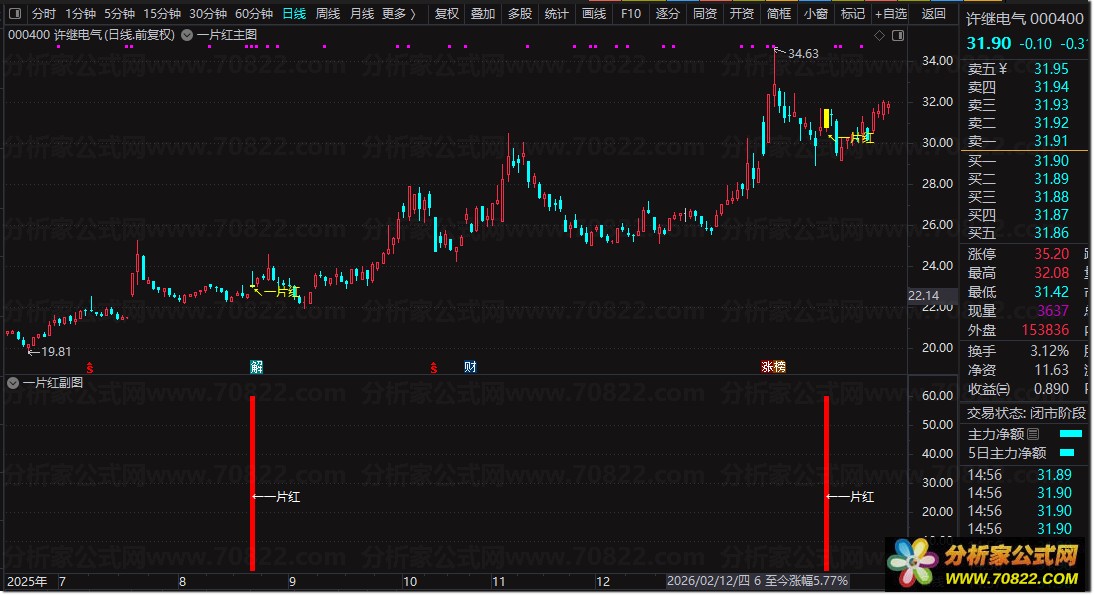Open the 多股 multi-stock view
The width and height of the screenshot is (1095, 595).
click(520, 13)
